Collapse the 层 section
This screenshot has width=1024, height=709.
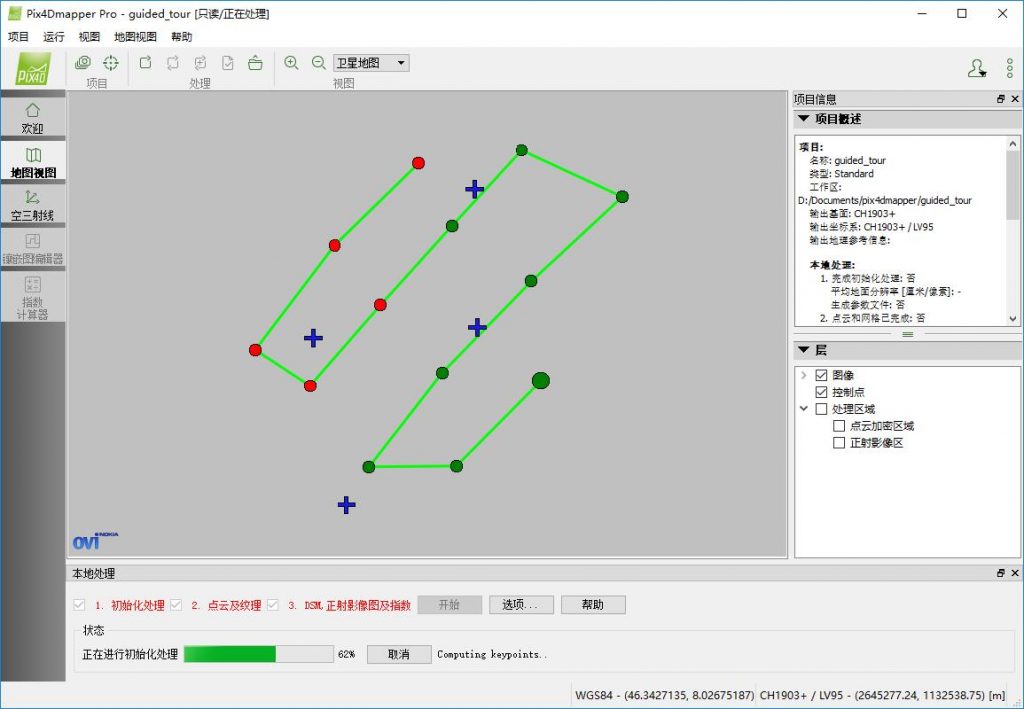(x=804, y=350)
